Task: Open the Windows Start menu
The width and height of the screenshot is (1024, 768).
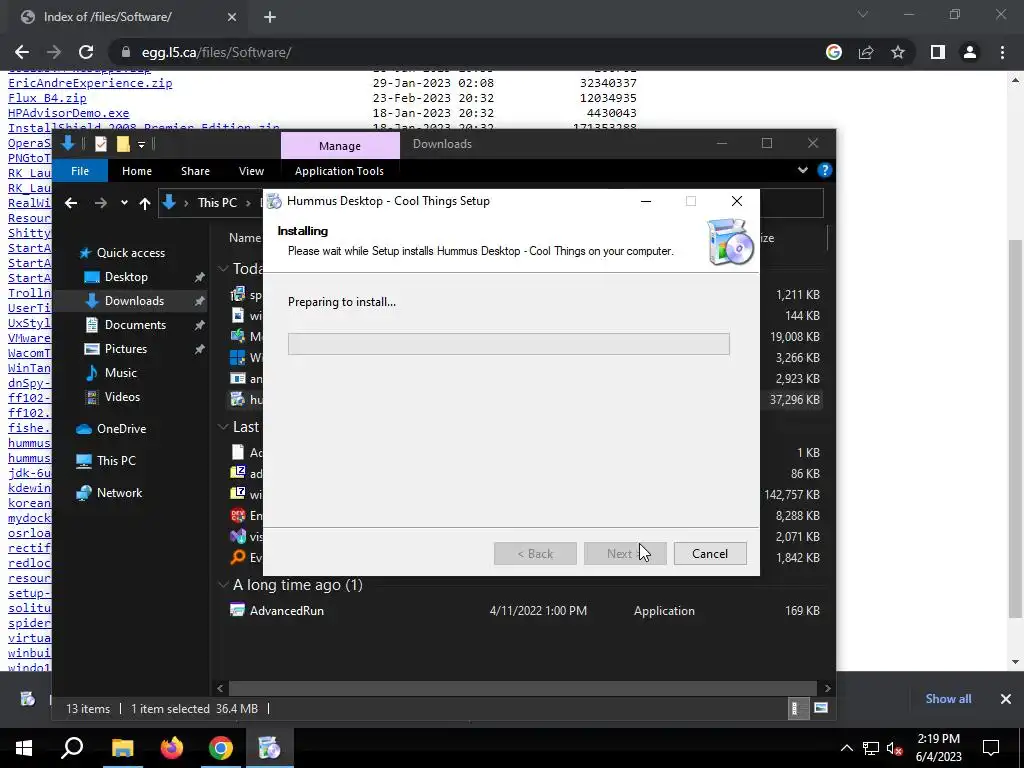Action: [24, 748]
